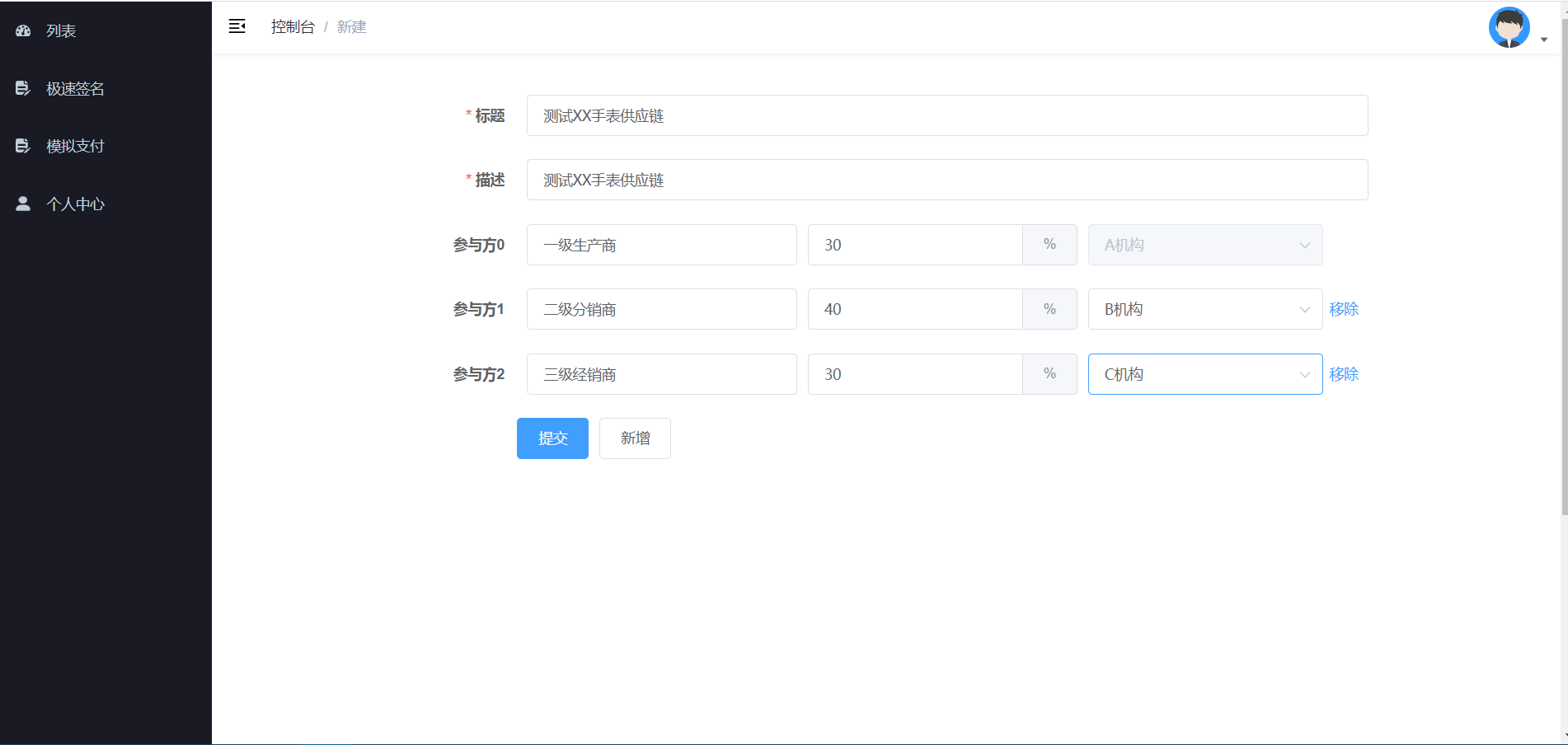Remove 参与方2 with 移除 link

click(1344, 374)
